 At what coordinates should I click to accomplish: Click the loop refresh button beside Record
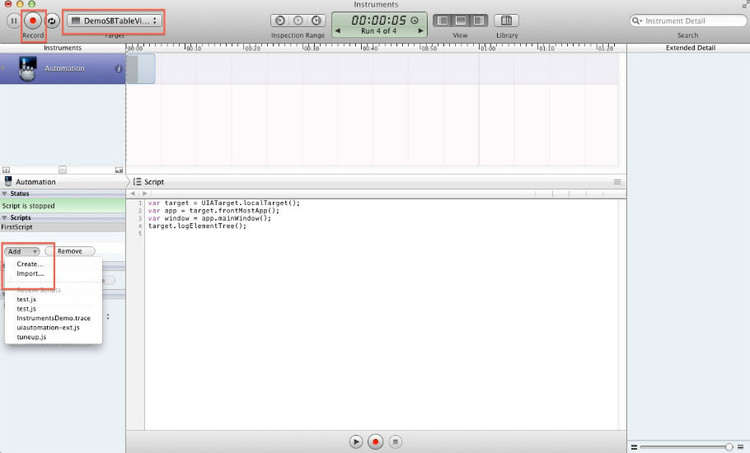click(x=52, y=20)
